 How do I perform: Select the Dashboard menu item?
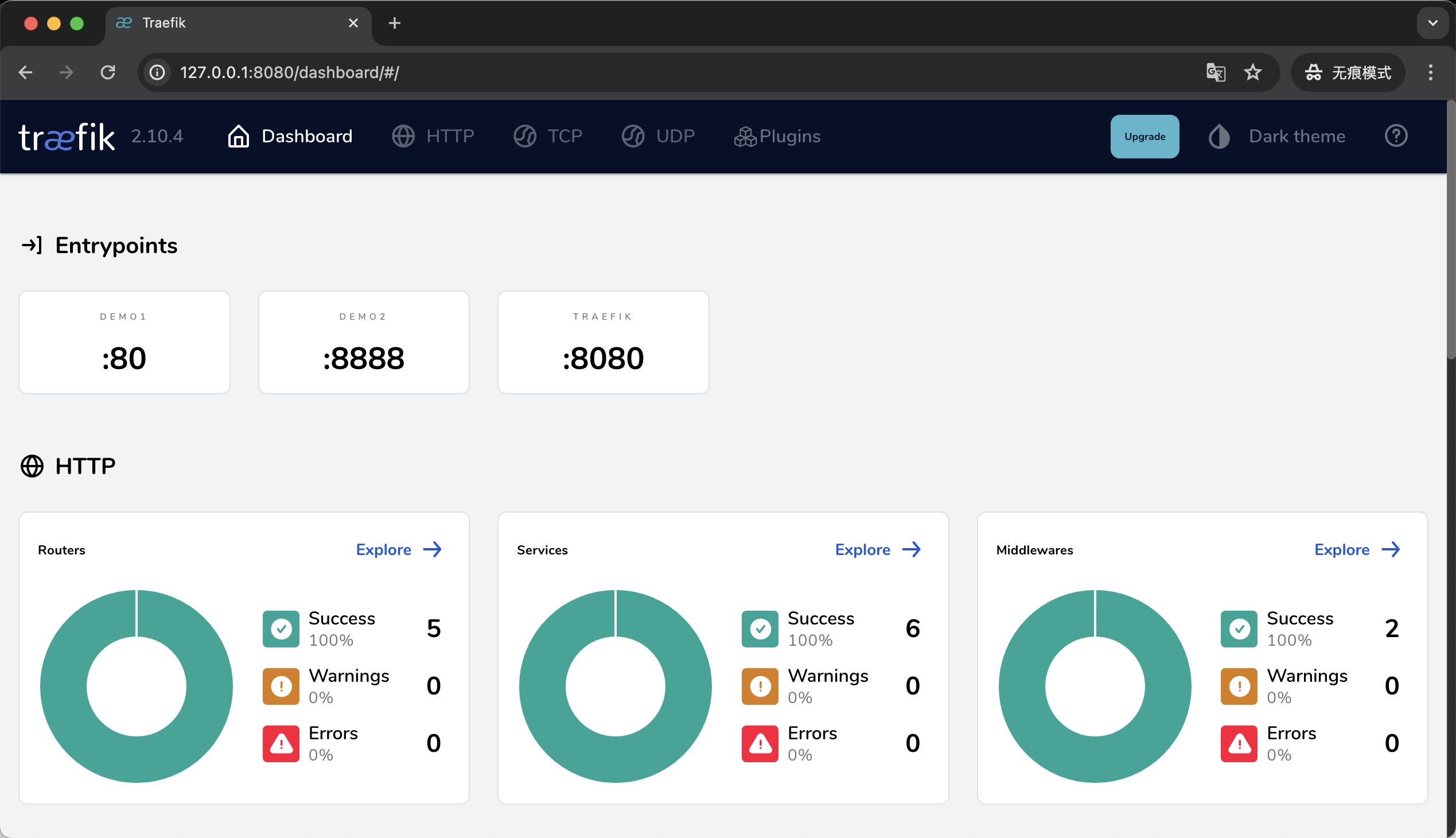(x=306, y=136)
